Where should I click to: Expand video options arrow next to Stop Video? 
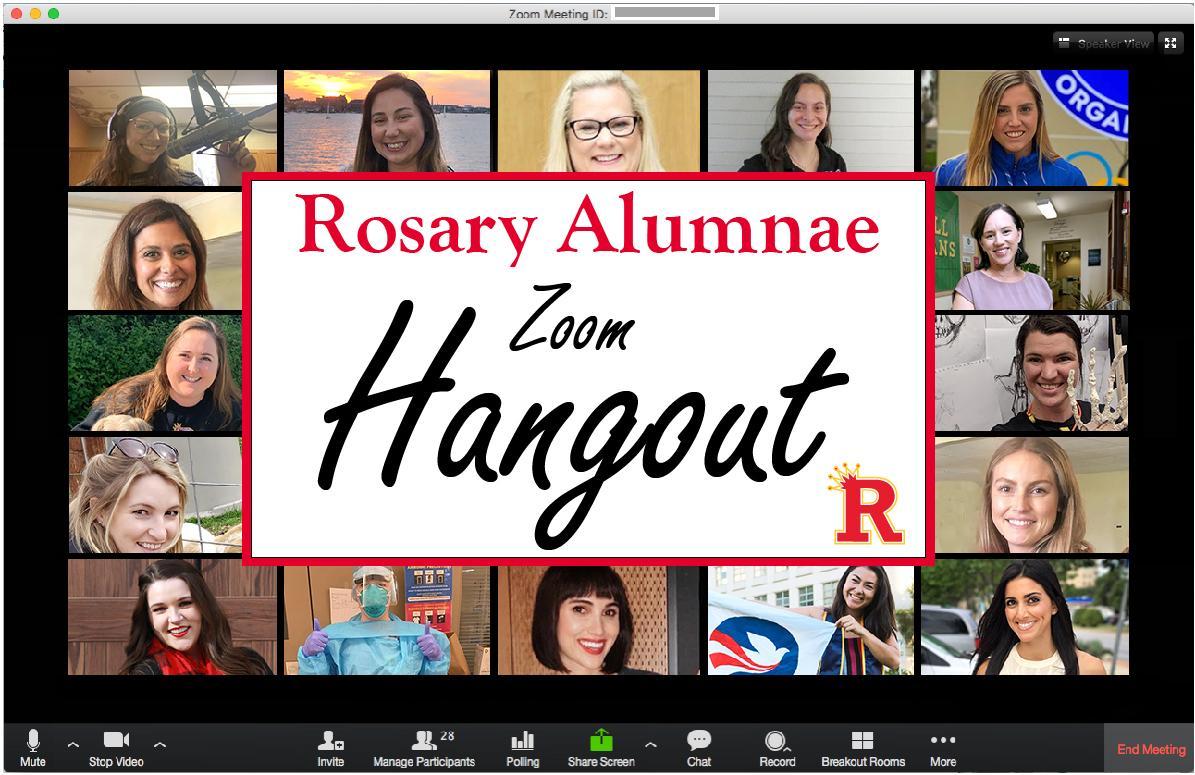click(160, 744)
